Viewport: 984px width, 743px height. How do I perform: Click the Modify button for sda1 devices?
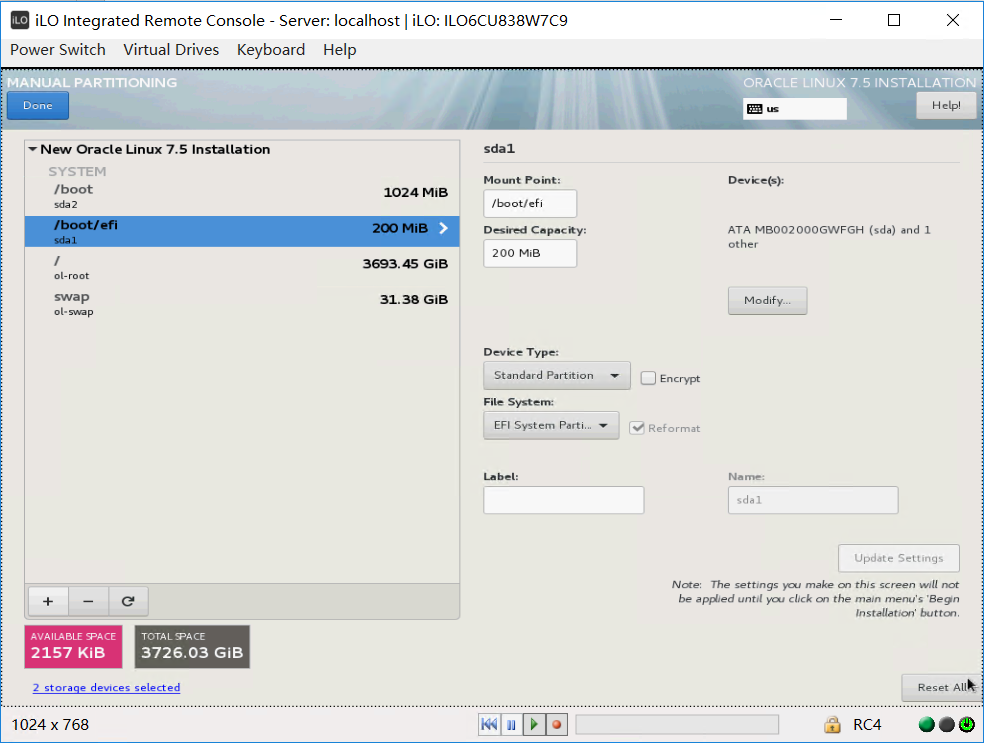tap(767, 300)
